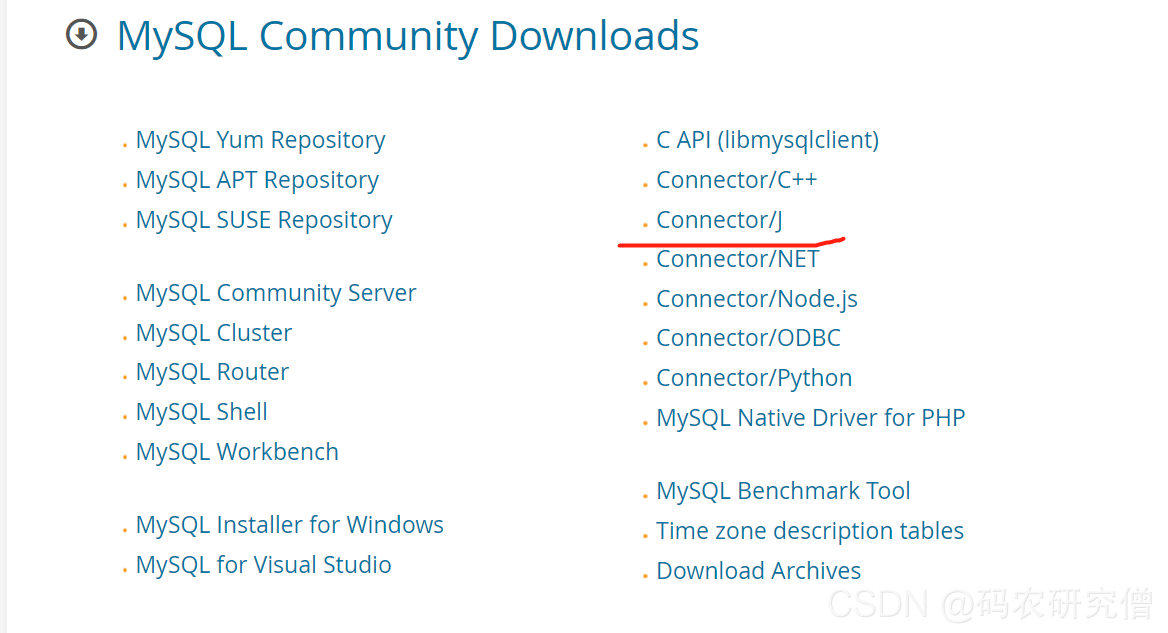Visit the Download Archives link
The image size is (1168, 633).
point(758,571)
